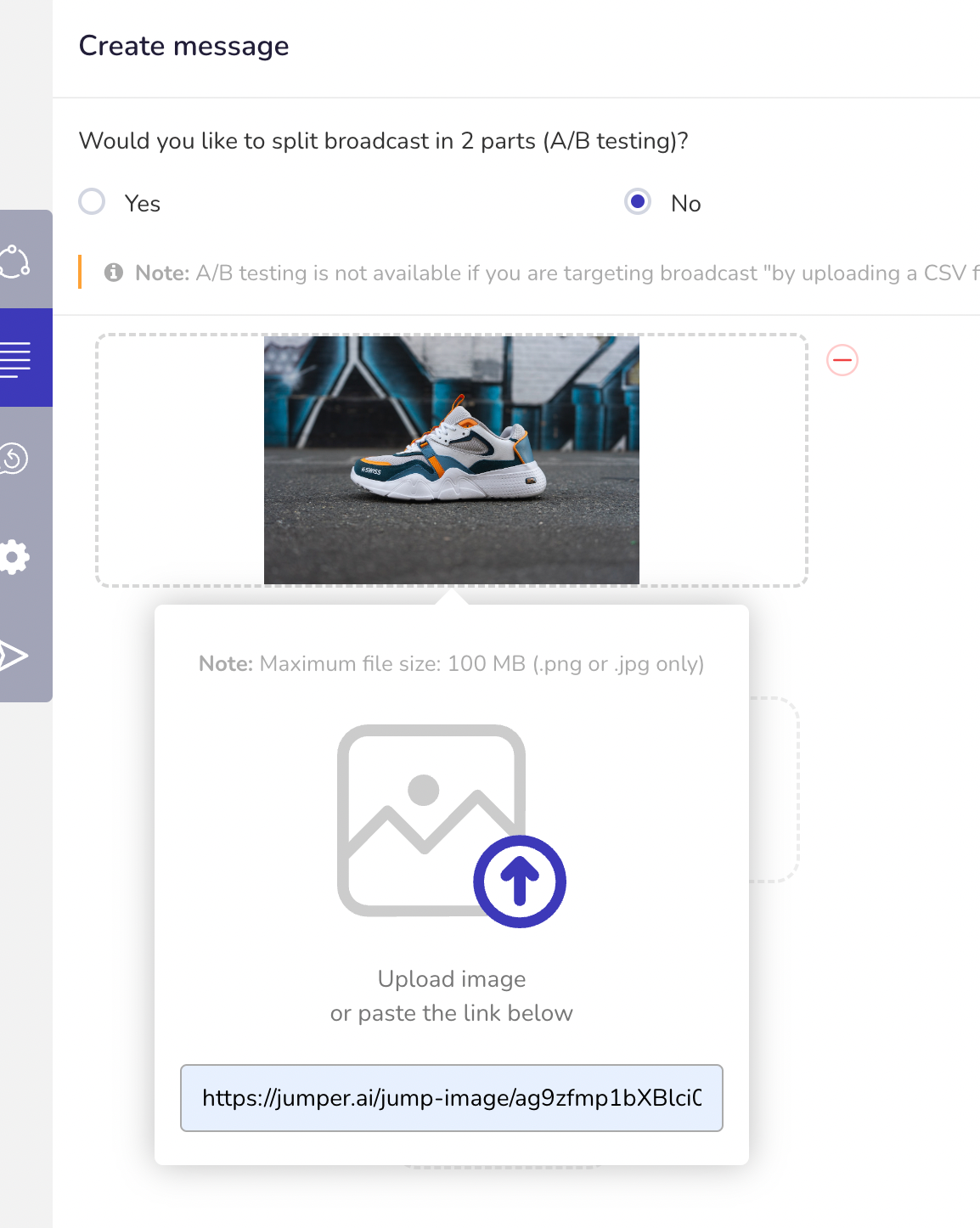Click the 'or paste the link below' text
The image size is (980, 1228).
[x=452, y=1013]
